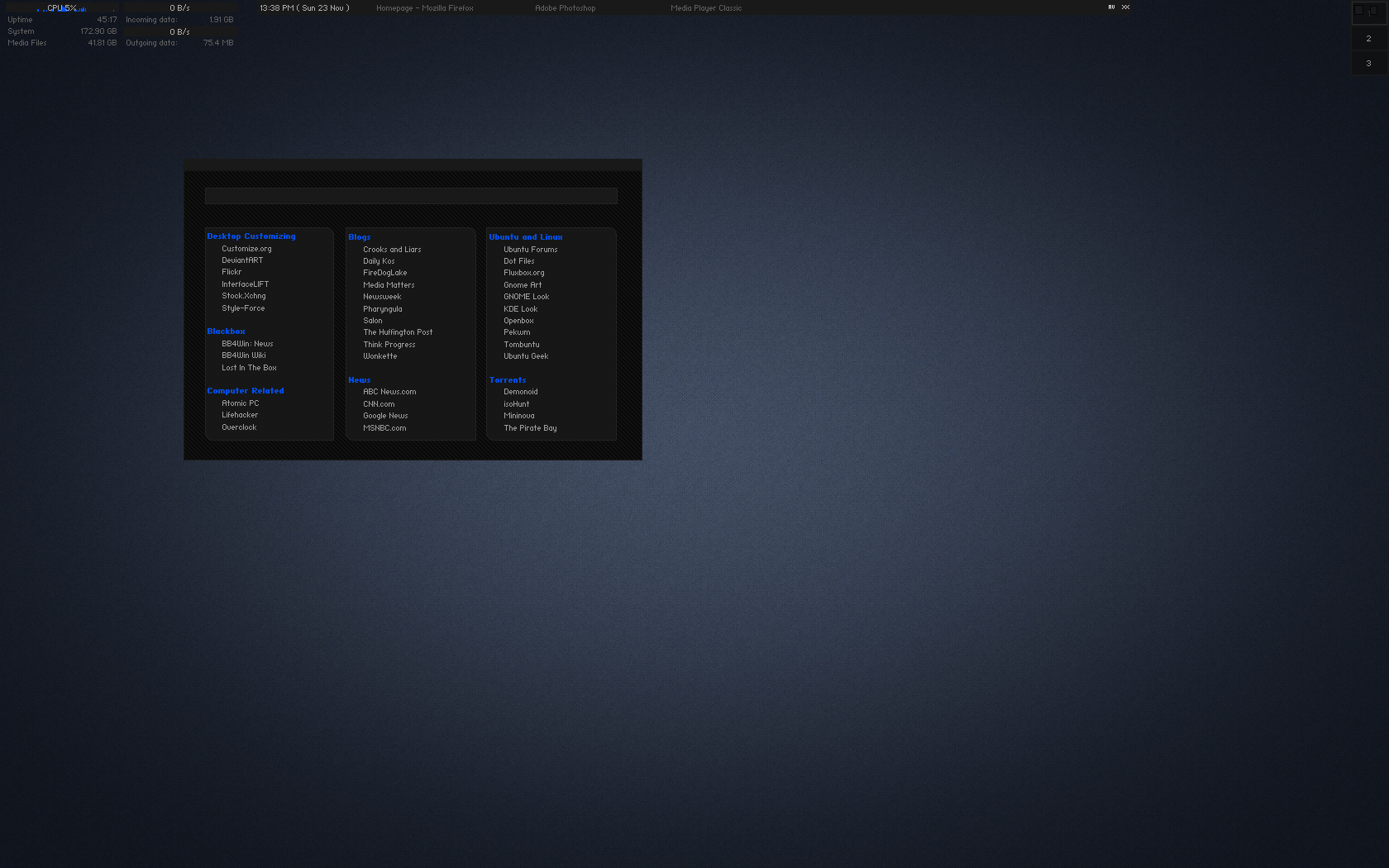The width and height of the screenshot is (1389, 868).
Task: Open the Ubuntu Forums link
Action: [530, 250]
